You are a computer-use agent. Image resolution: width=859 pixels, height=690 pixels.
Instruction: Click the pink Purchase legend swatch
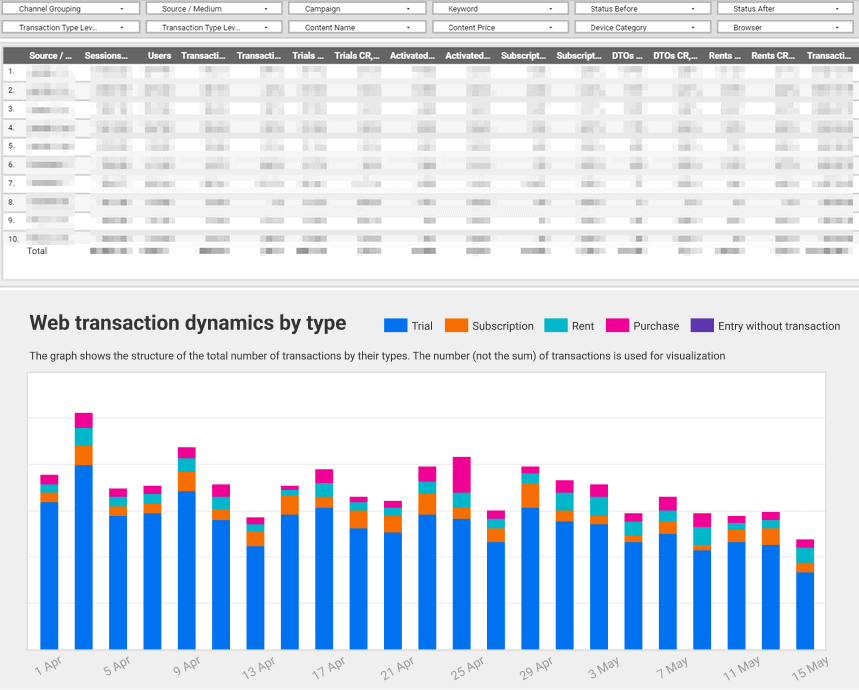click(618, 326)
